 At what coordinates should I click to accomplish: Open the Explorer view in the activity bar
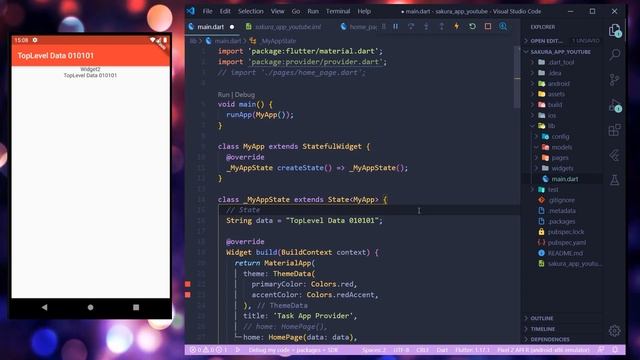[x=615, y=31]
